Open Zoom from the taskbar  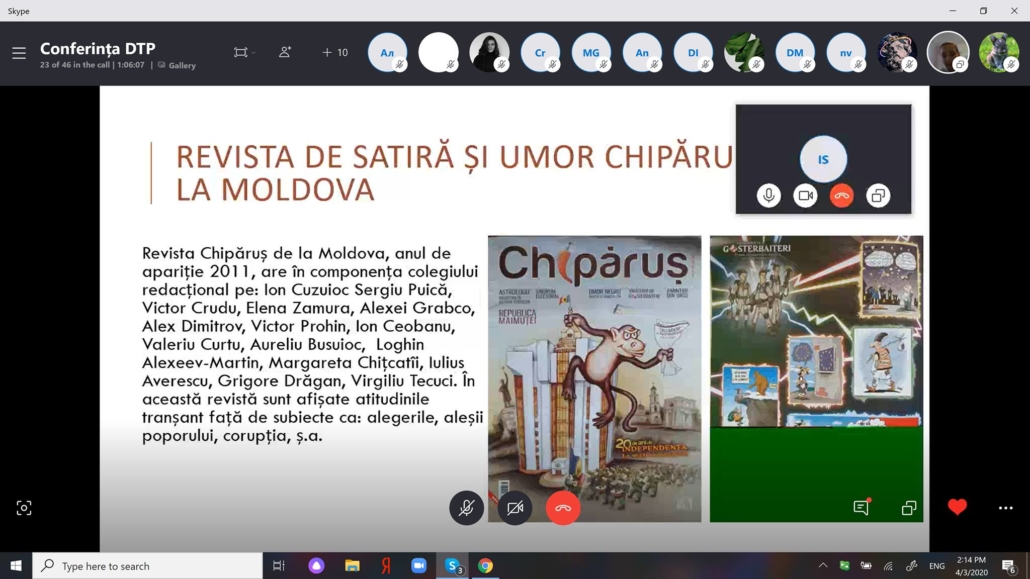click(419, 566)
